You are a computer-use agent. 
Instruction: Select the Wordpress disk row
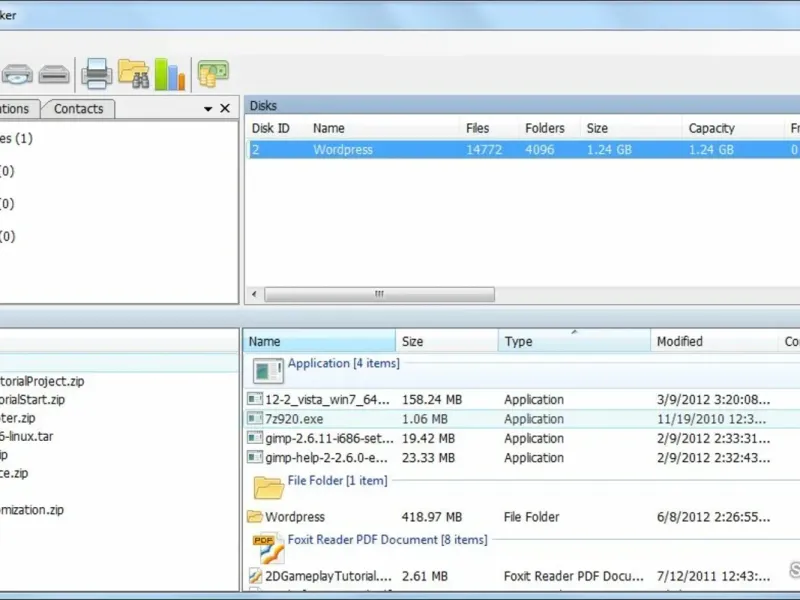[523, 149]
